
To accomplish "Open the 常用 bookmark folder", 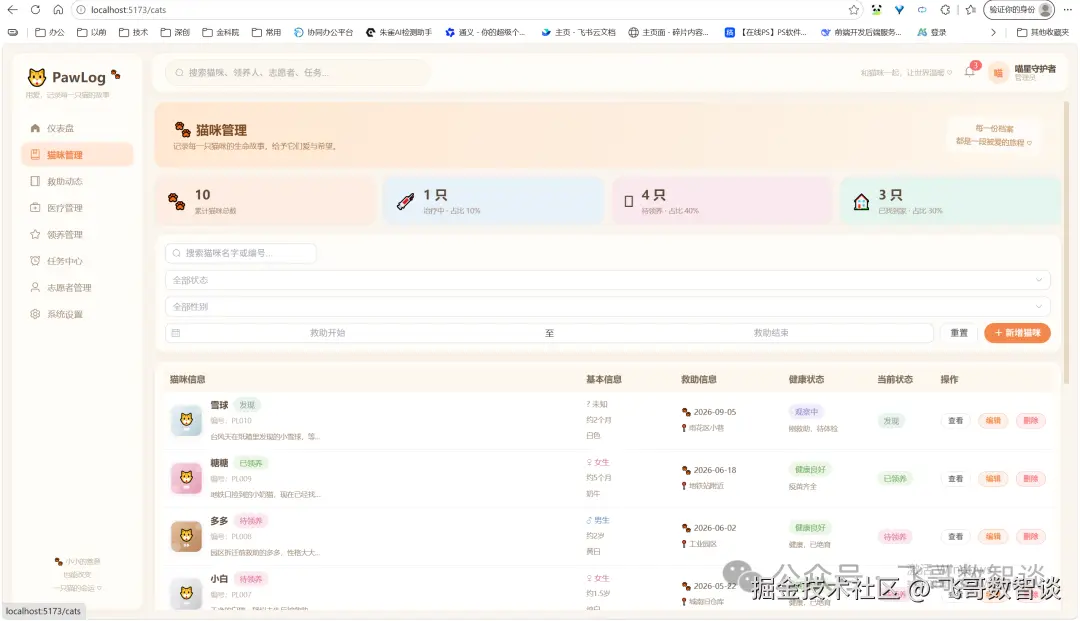I will click(267, 32).
